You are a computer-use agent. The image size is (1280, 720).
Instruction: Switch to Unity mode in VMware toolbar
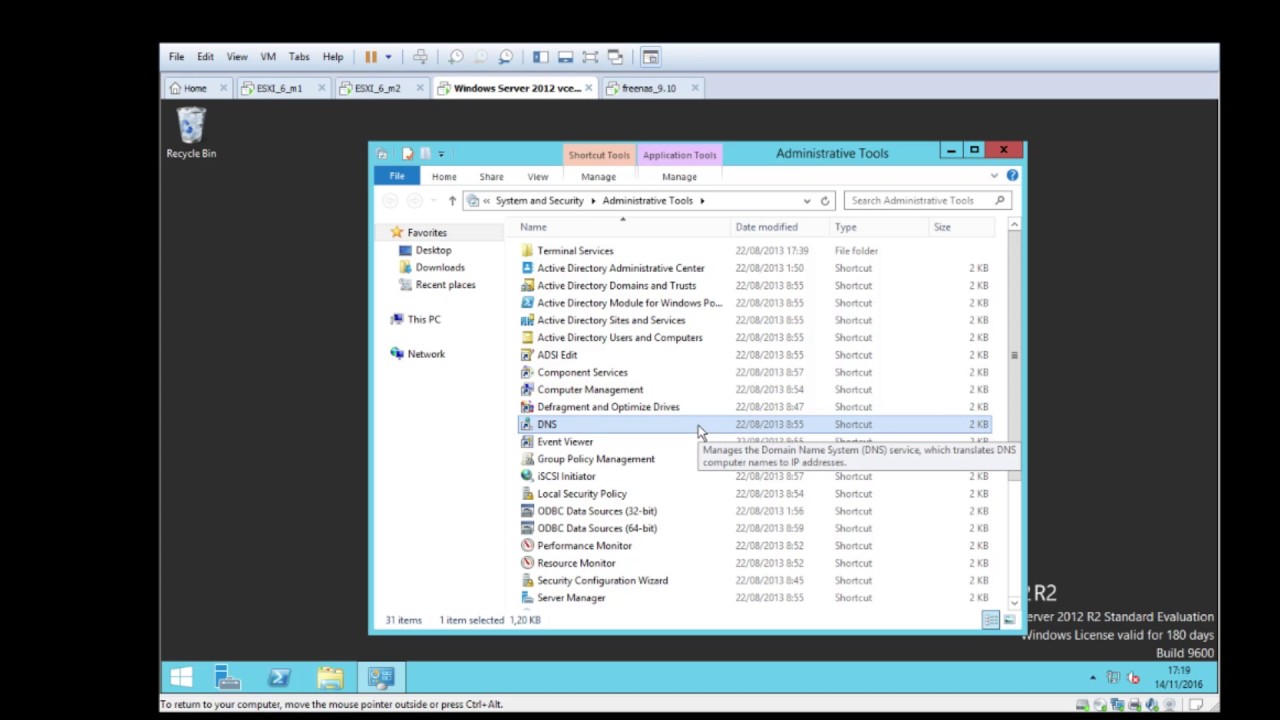point(615,57)
